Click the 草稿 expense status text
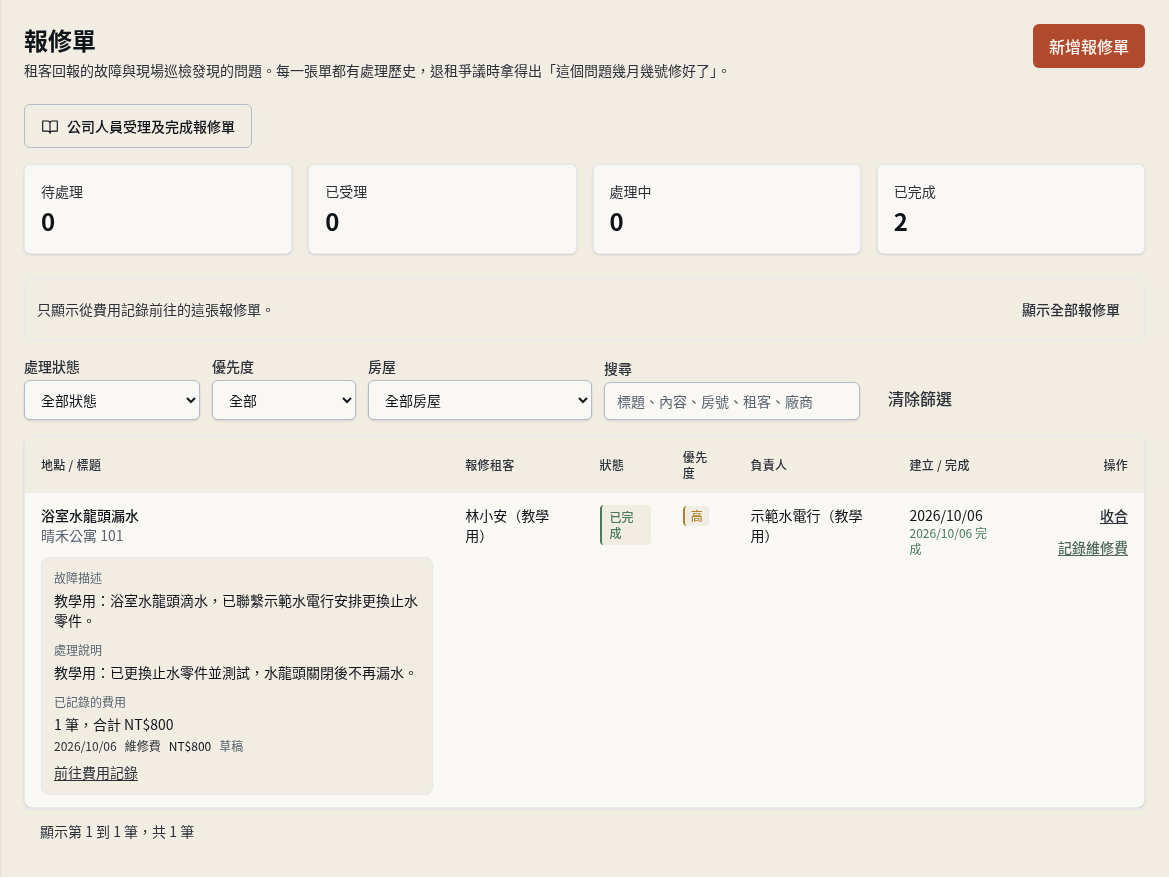This screenshot has width=1169, height=877. pyautogui.click(x=231, y=746)
